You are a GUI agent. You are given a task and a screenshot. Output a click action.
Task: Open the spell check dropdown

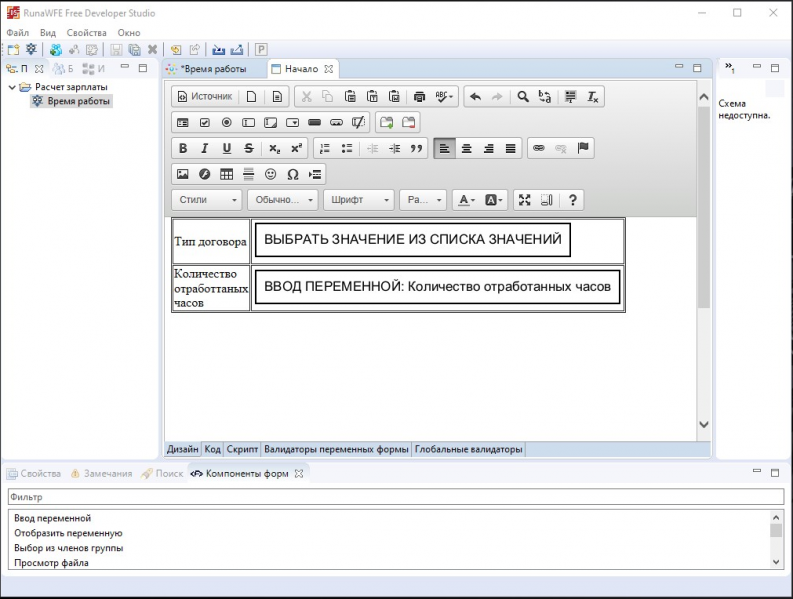[x=444, y=97]
